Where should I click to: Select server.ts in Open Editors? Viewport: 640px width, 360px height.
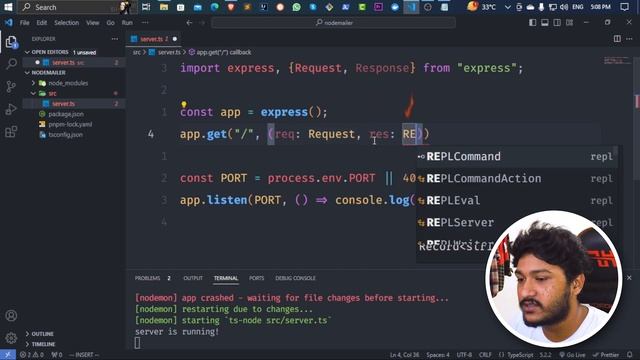click(x=75, y=62)
